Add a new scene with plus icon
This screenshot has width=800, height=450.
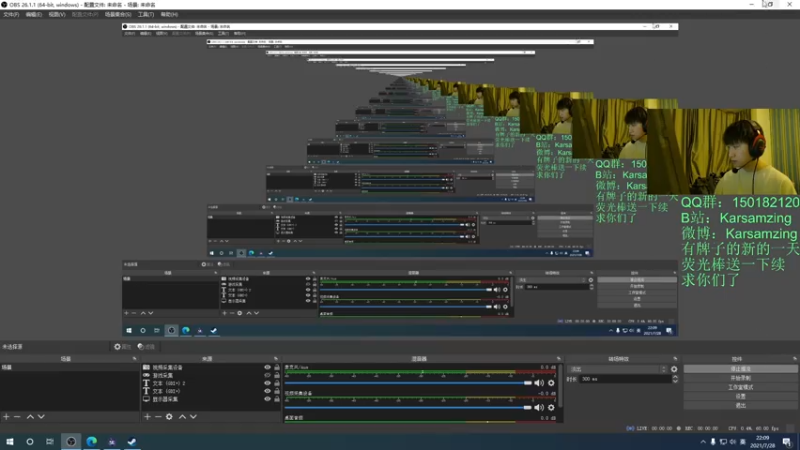[6, 417]
